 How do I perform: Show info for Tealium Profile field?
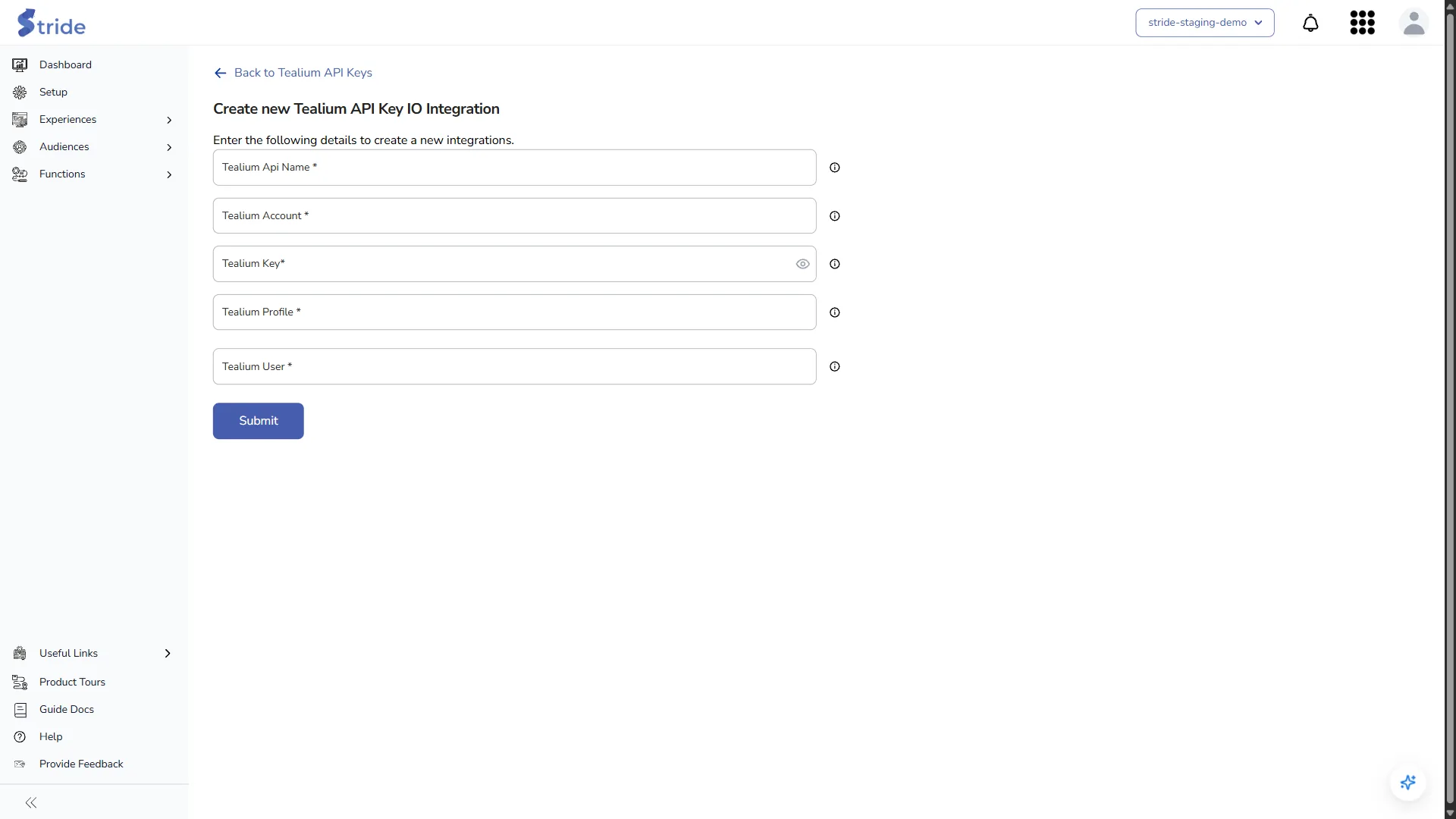point(835,312)
